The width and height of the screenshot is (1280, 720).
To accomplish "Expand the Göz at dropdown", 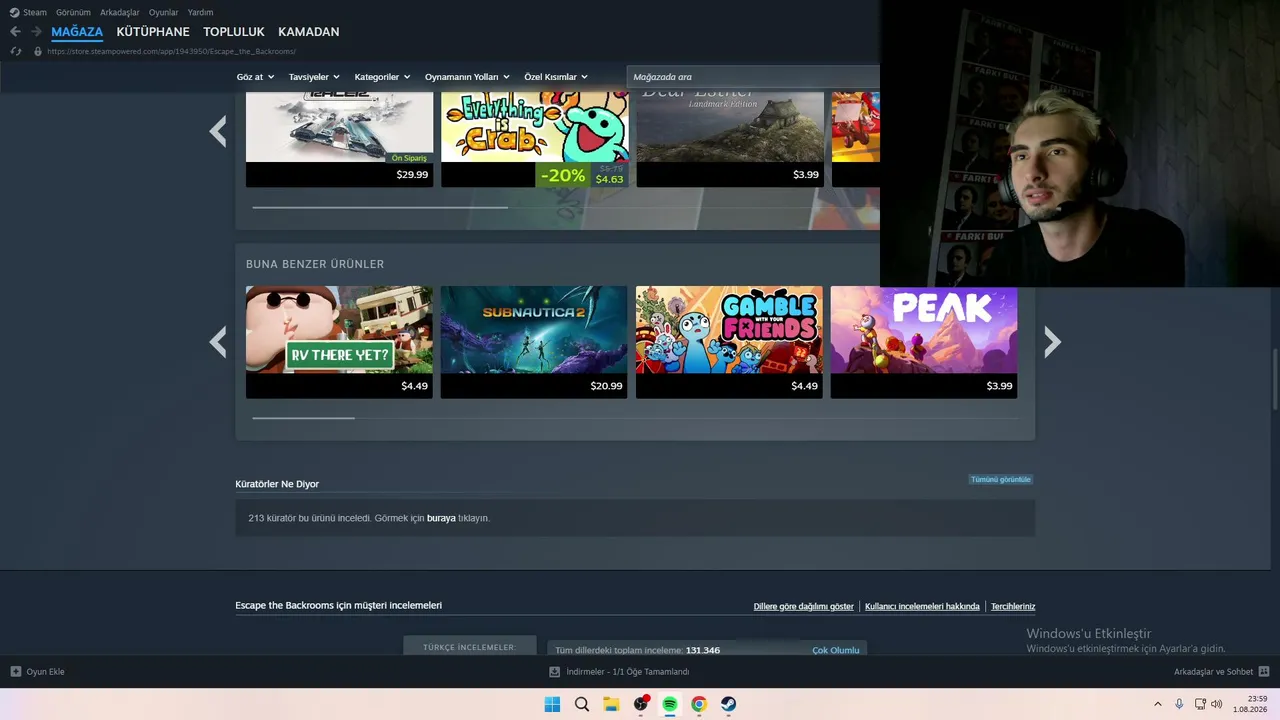I will [x=255, y=77].
